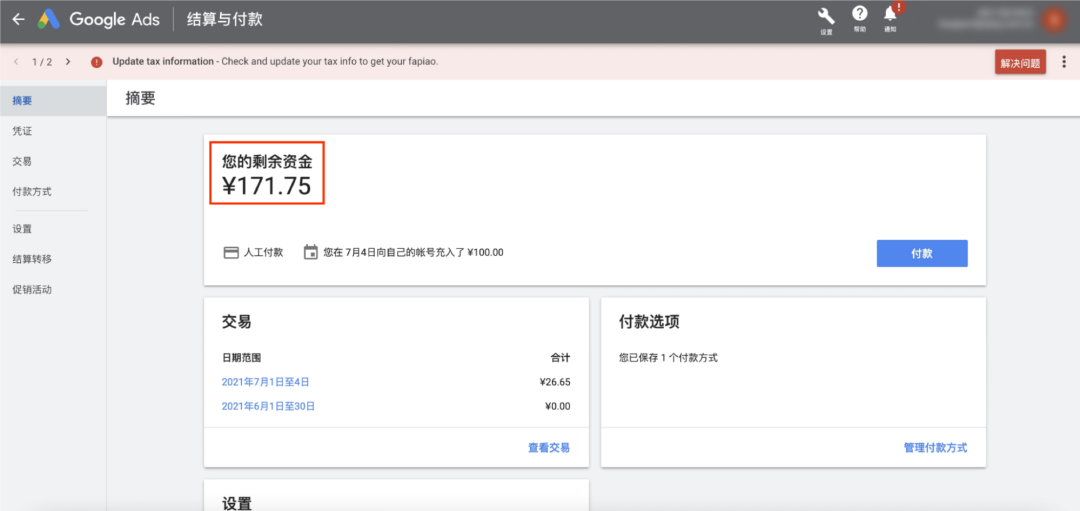The width and height of the screenshot is (1080, 511).
Task: Click the 7月4日 ¥100.00 recharge note
Action: [413, 252]
